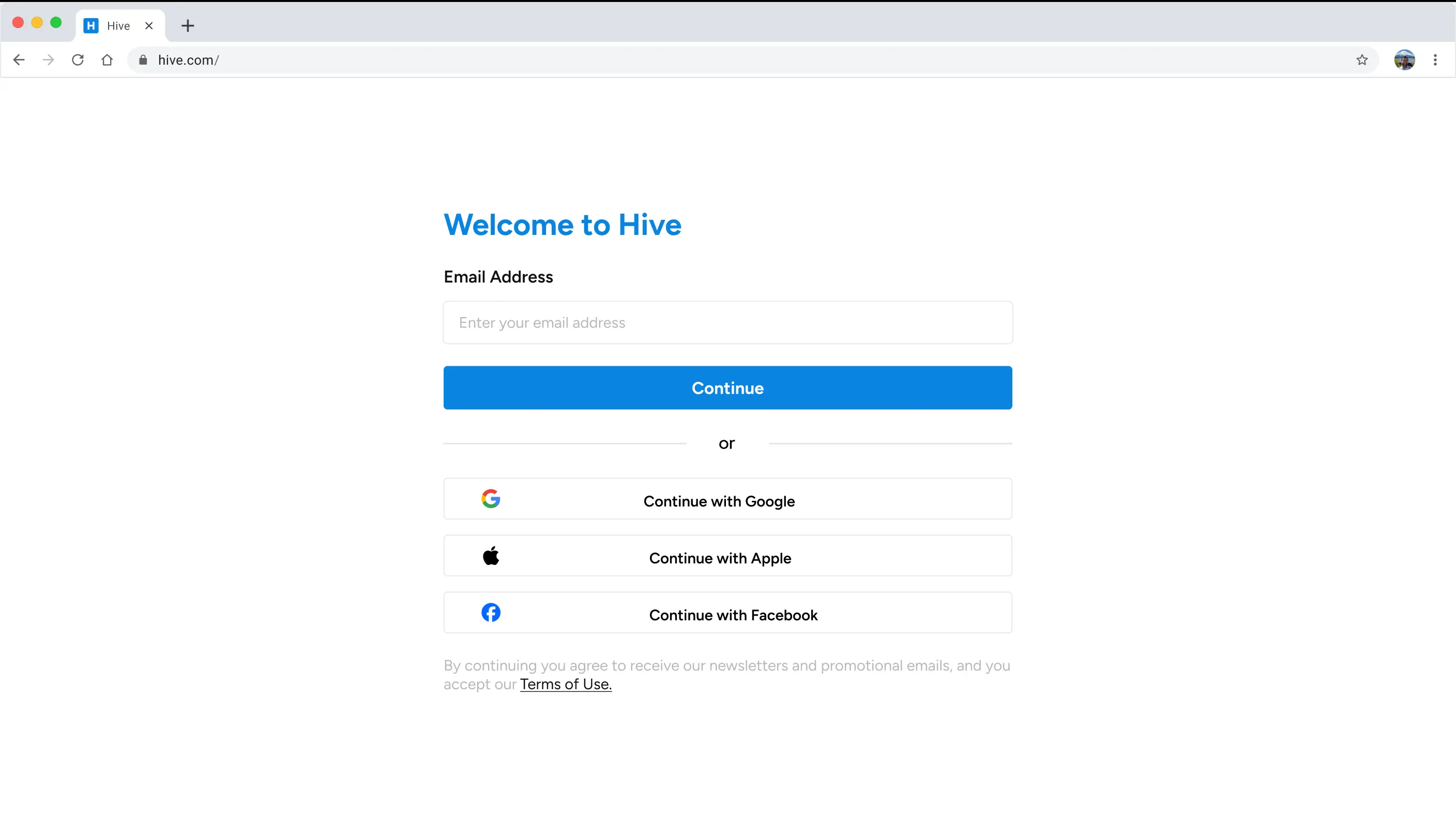Image resolution: width=1456 pixels, height=820 pixels.
Task: Reload the page with the refresh icon
Action: click(78, 60)
